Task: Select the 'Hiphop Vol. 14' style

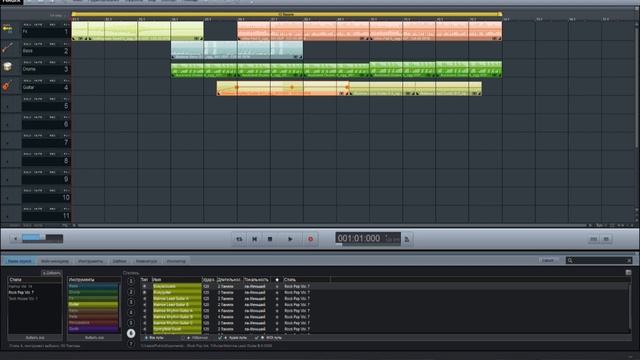Action: pyautogui.click(x=20, y=287)
